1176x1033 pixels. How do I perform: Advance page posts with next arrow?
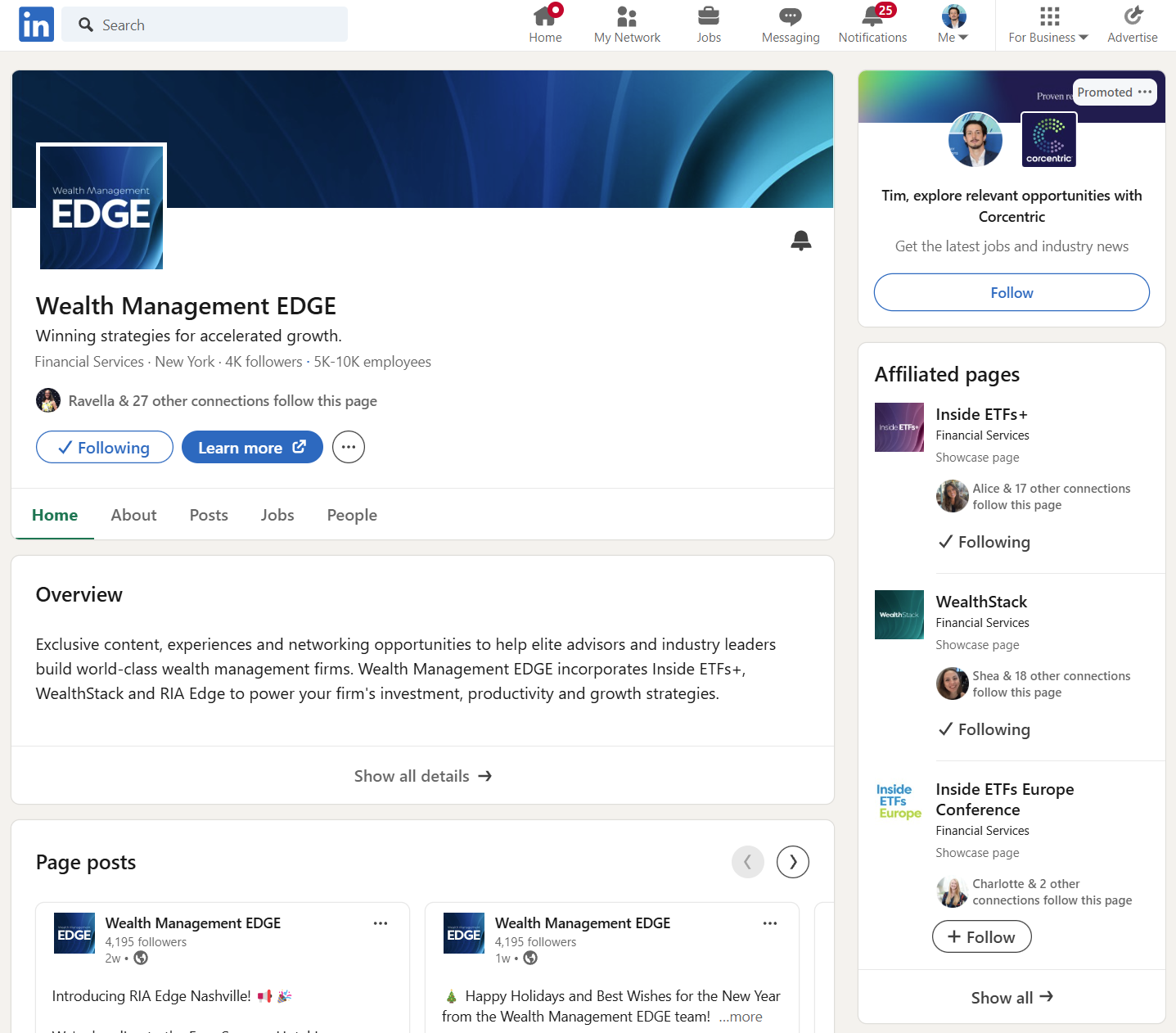coord(793,862)
